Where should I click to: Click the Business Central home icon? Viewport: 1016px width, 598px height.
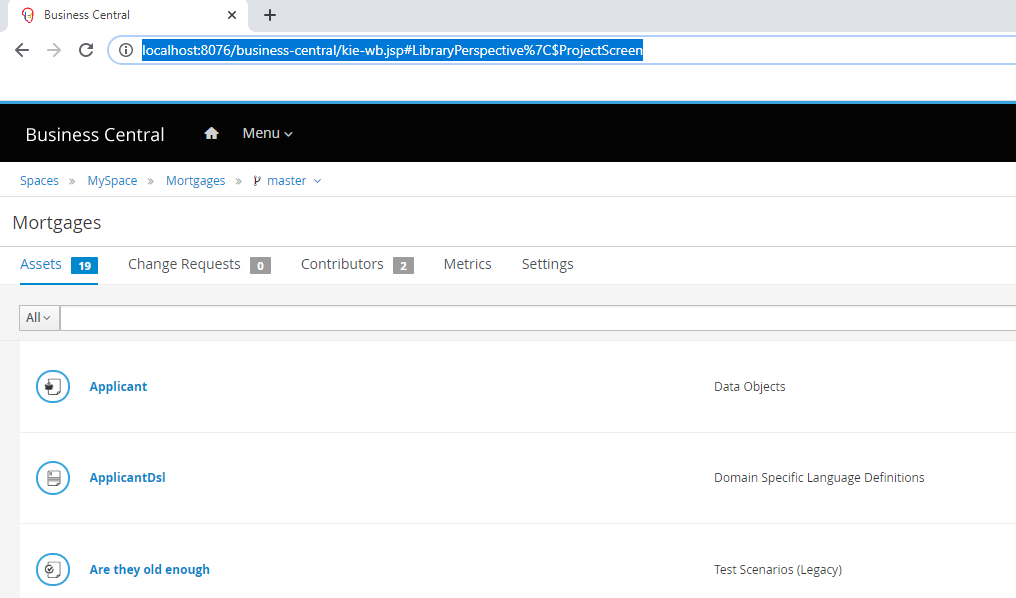[x=211, y=133]
